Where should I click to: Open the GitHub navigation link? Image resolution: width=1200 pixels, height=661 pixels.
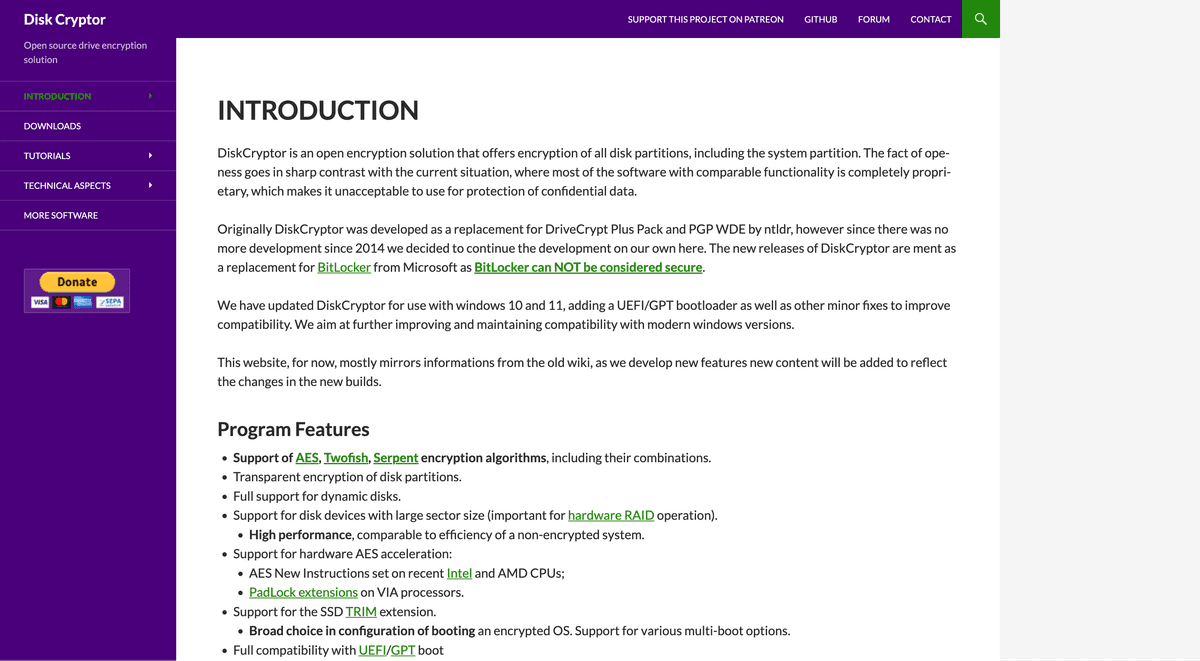tap(820, 19)
